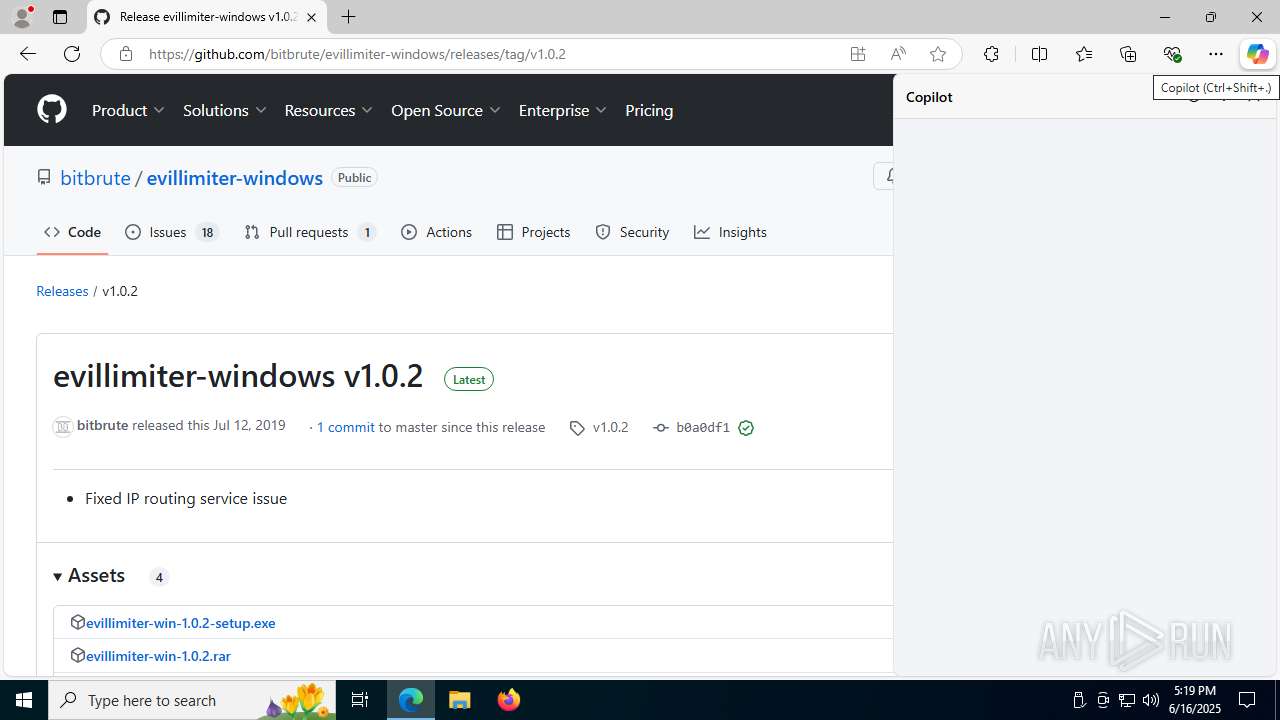
Task: Click the app available icon in address bar
Action: click(x=858, y=54)
